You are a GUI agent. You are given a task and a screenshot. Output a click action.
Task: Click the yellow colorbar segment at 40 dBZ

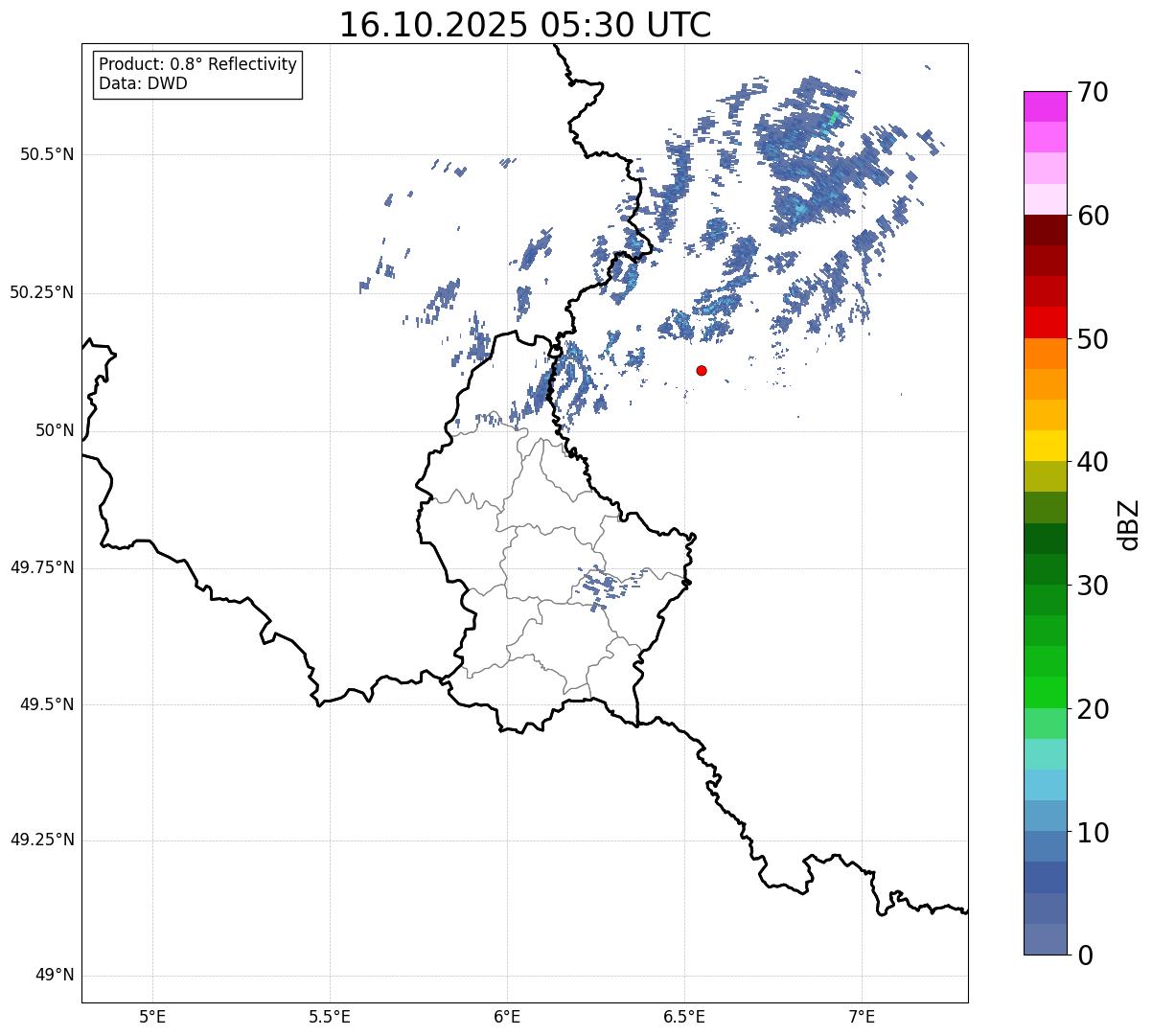point(1045,446)
